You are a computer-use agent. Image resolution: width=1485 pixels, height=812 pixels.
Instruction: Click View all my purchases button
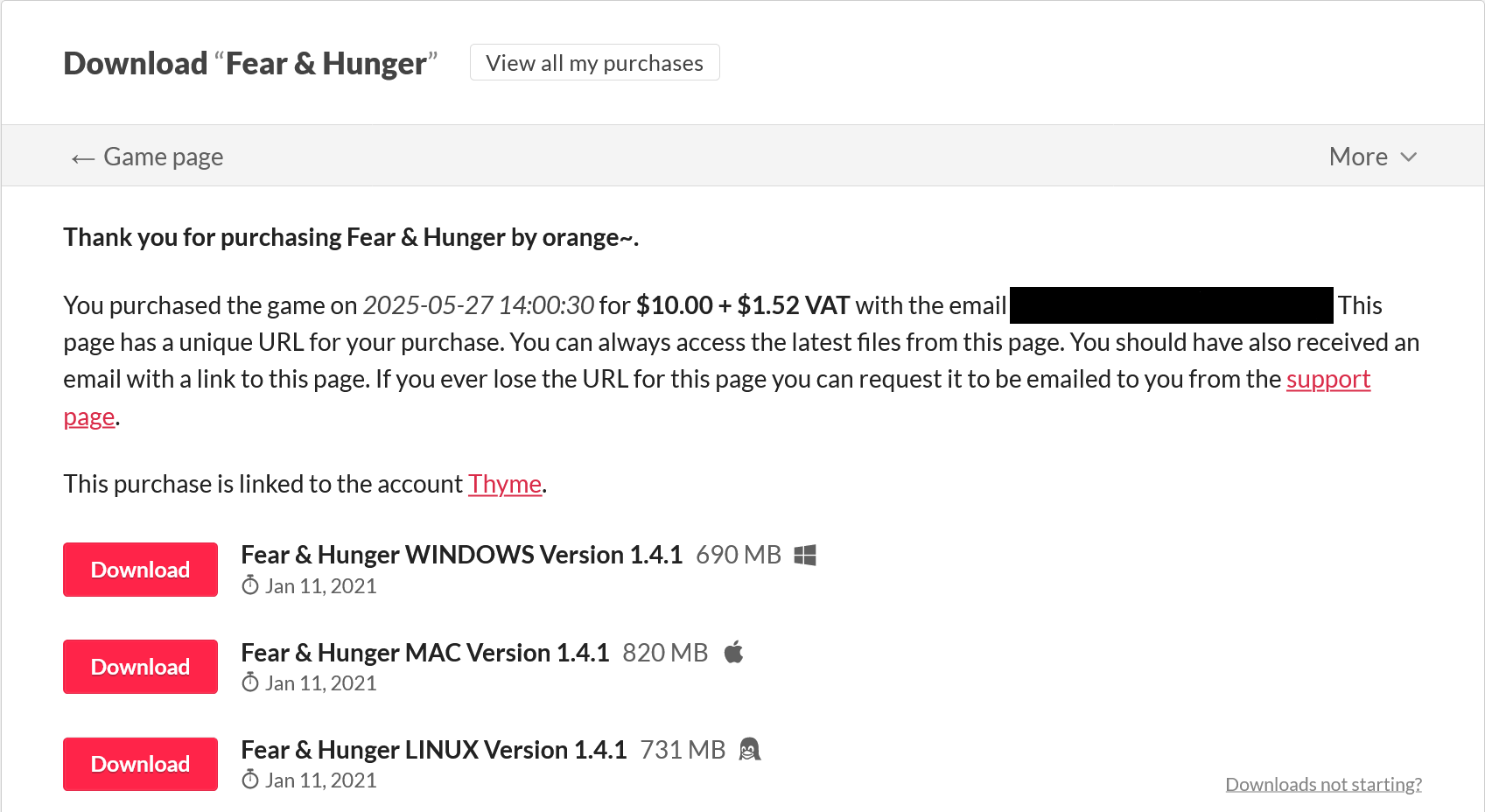pyautogui.click(x=595, y=63)
